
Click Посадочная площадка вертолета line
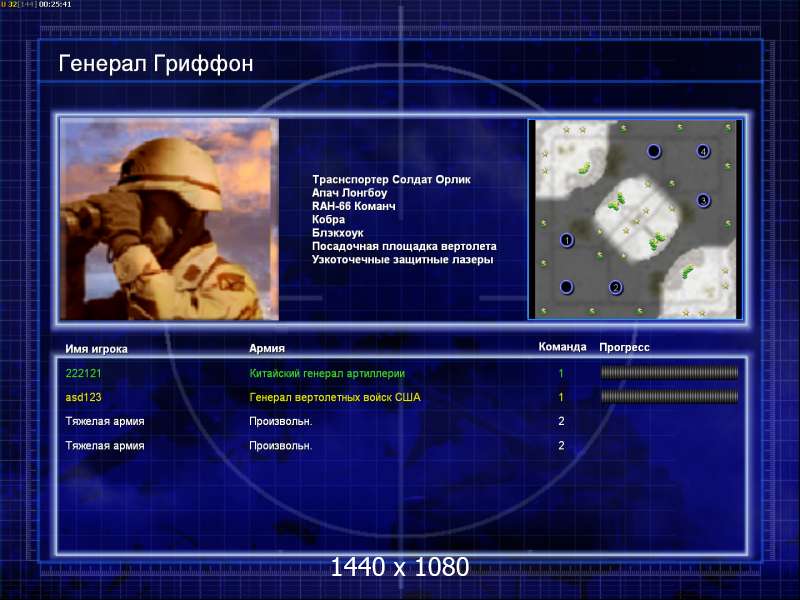[404, 246]
